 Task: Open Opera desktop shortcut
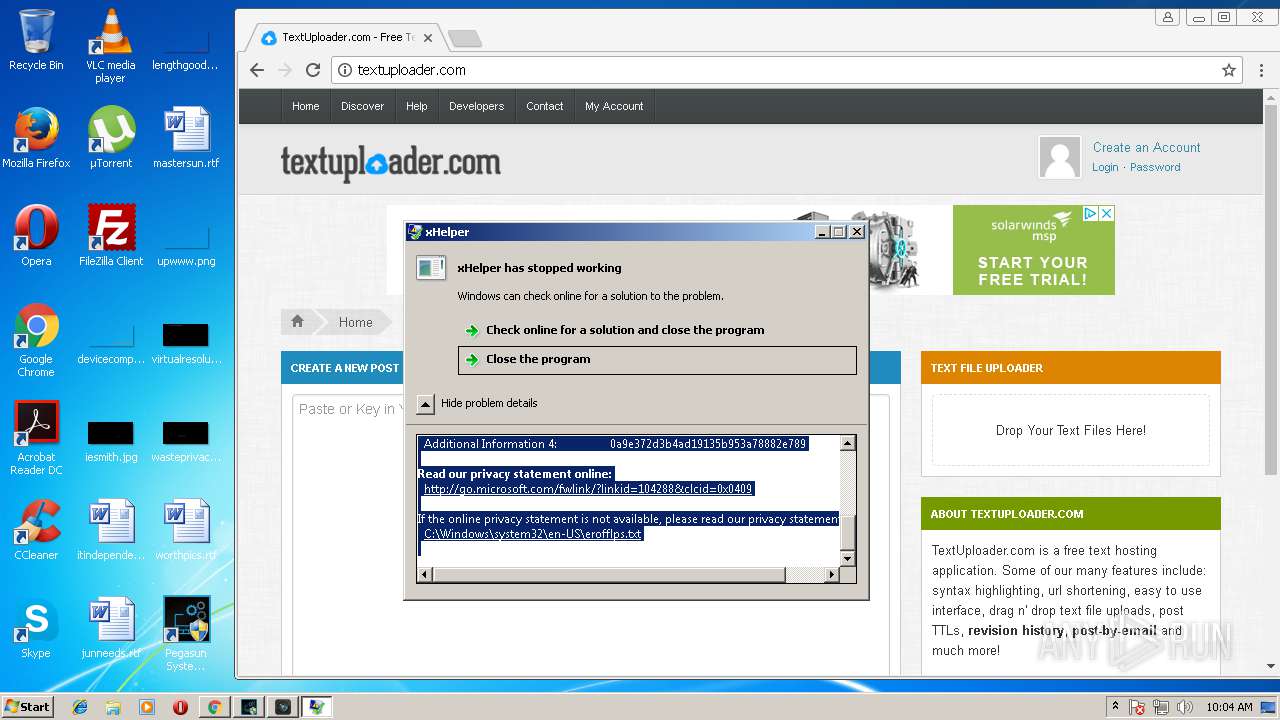(x=36, y=236)
